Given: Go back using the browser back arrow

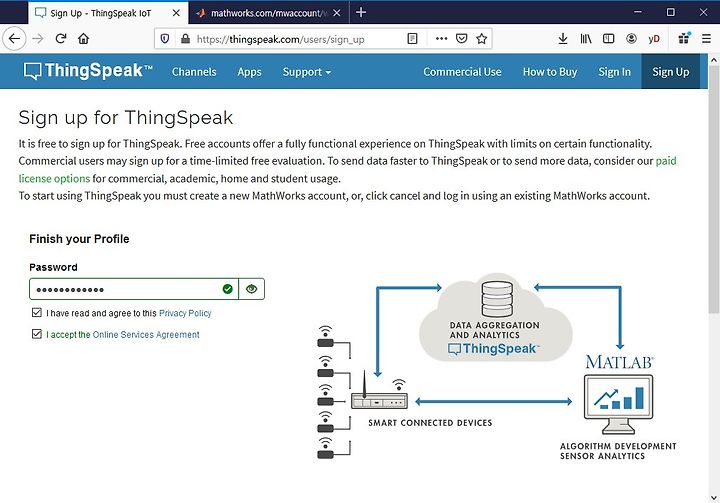Looking at the screenshot, I should coord(14,39).
